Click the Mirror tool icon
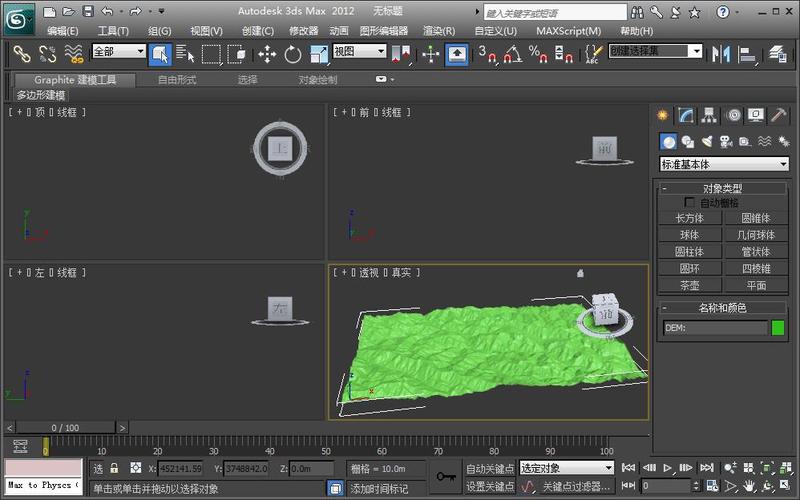The width and height of the screenshot is (800, 500). (721, 54)
